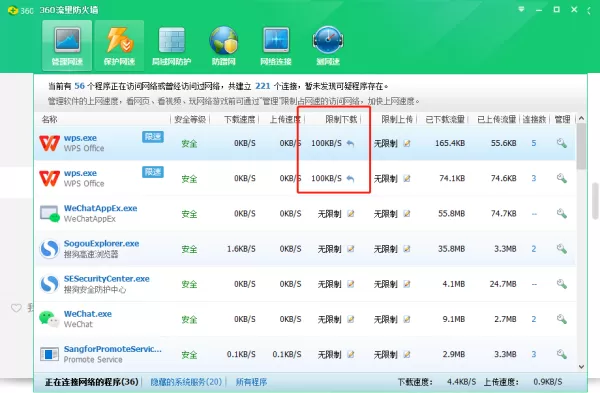Select the SogouExplorer.exe program name

pyautogui.click(x=101, y=244)
